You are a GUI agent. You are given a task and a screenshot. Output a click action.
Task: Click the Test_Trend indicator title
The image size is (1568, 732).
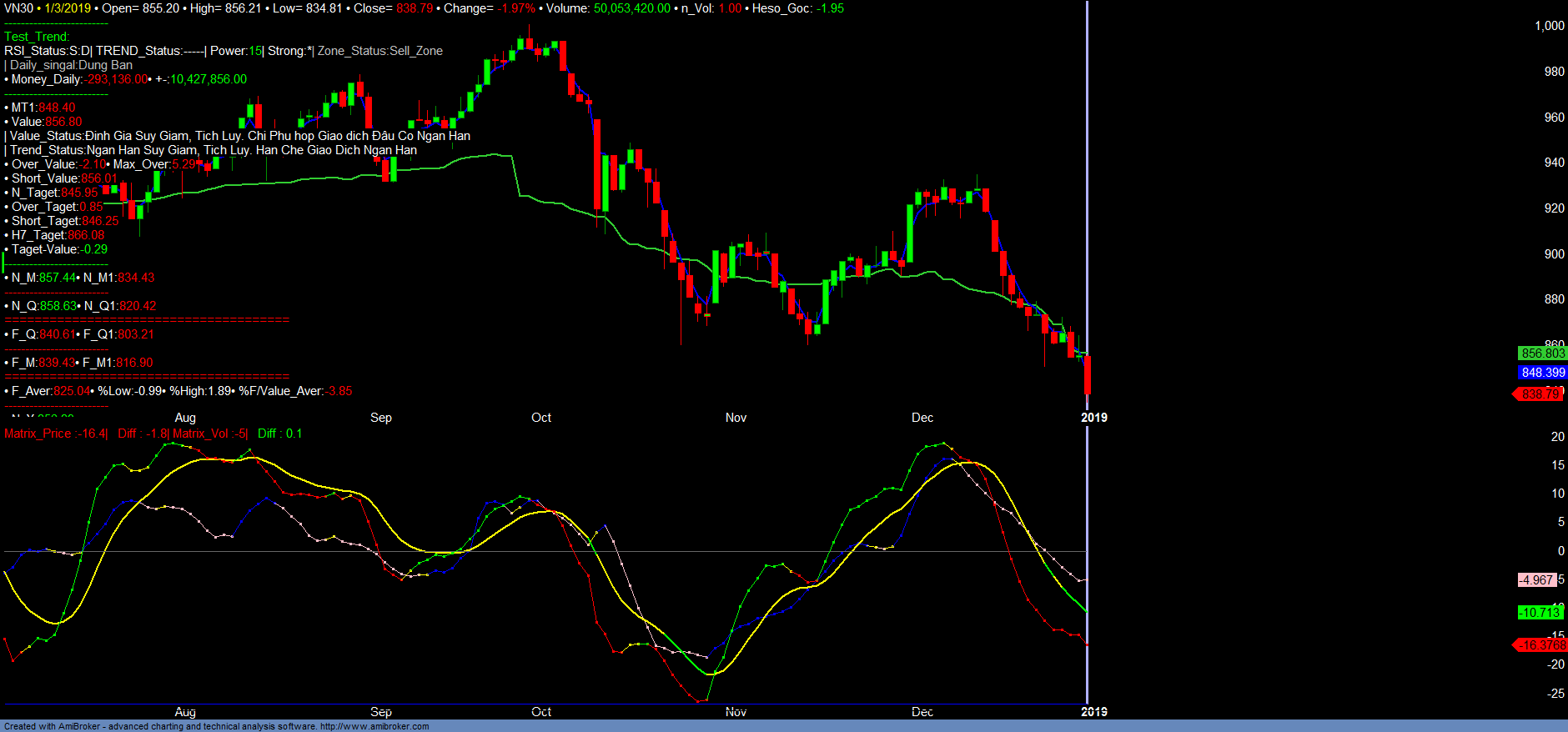click(37, 37)
